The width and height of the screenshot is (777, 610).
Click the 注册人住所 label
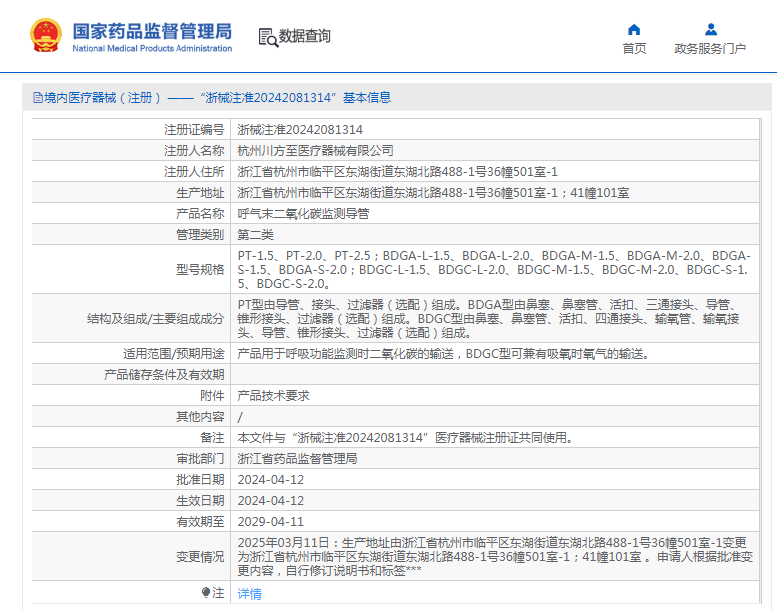[x=194, y=171]
